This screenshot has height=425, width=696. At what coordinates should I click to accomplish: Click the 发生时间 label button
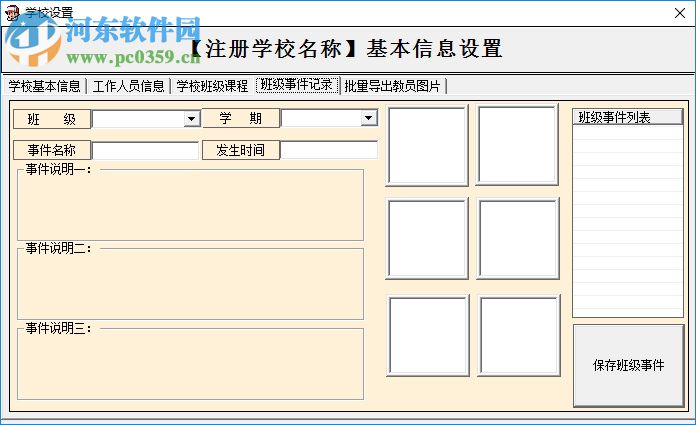click(241, 150)
